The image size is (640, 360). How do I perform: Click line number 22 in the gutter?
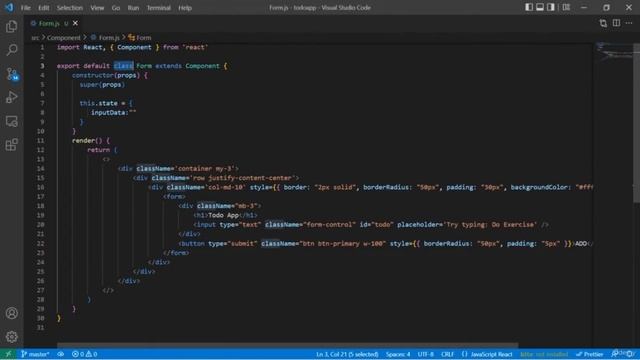point(40,244)
